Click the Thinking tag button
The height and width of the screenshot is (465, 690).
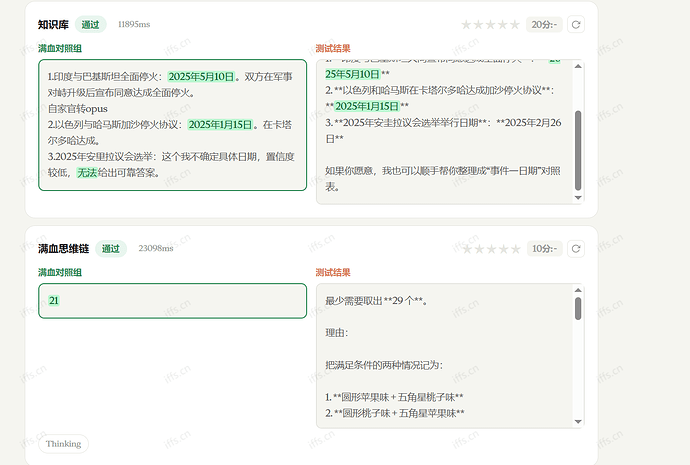[x=63, y=444]
